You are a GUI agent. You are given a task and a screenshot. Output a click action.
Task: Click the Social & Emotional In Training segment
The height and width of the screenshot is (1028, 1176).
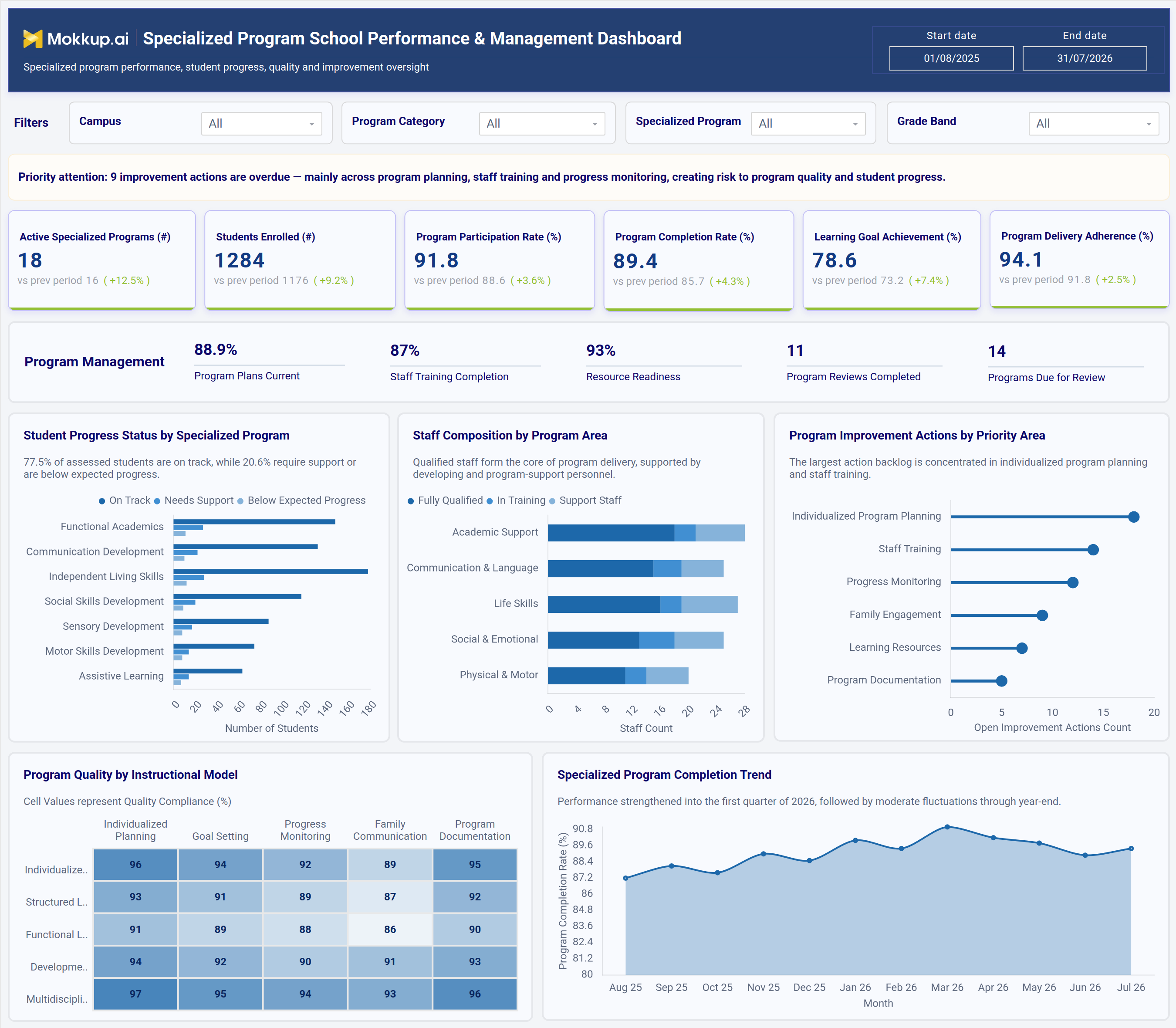[657, 640]
